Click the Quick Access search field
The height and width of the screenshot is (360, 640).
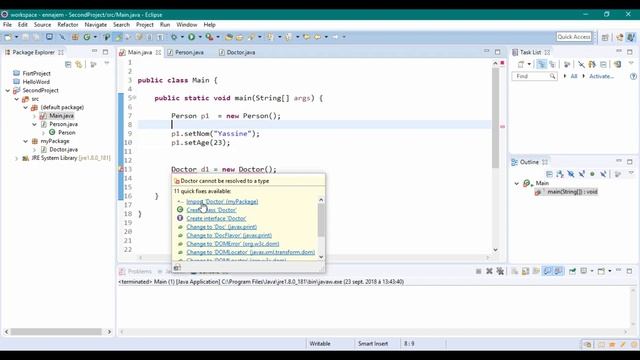point(573,37)
